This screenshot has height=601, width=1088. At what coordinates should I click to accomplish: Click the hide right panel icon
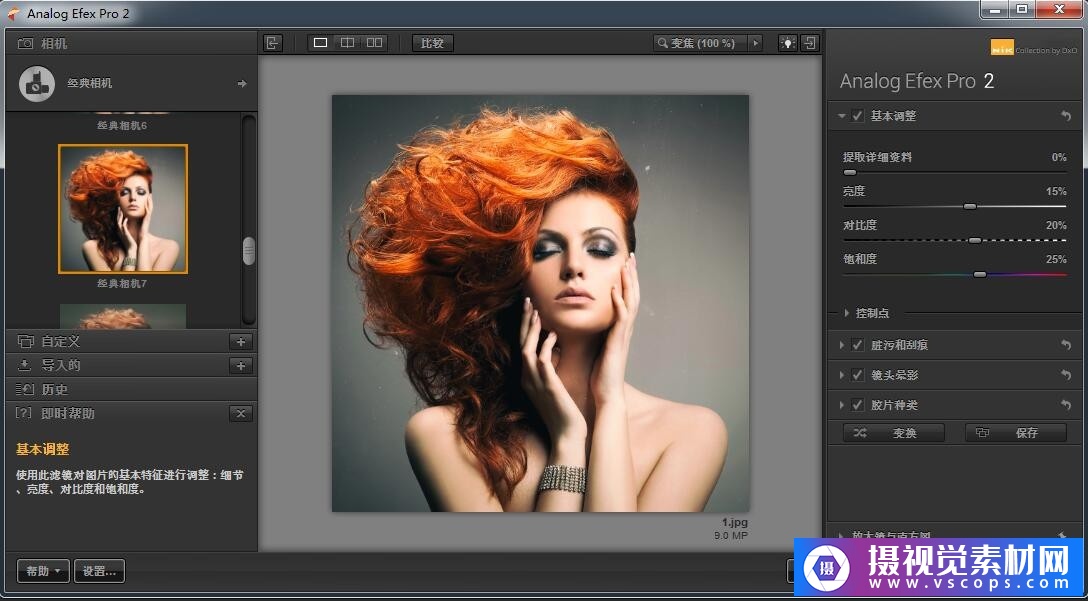pos(810,43)
